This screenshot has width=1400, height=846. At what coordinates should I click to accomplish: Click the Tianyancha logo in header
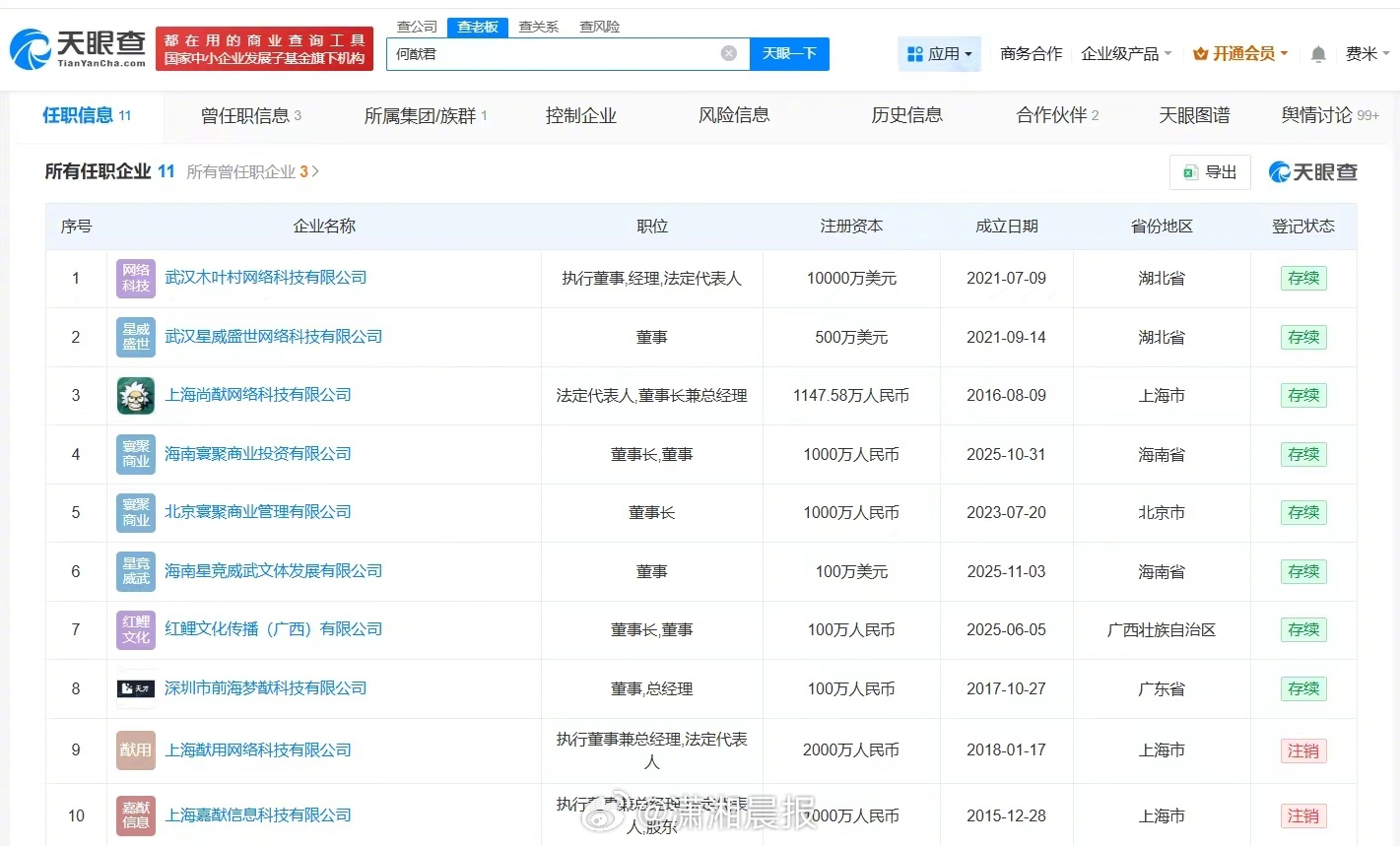[78, 48]
